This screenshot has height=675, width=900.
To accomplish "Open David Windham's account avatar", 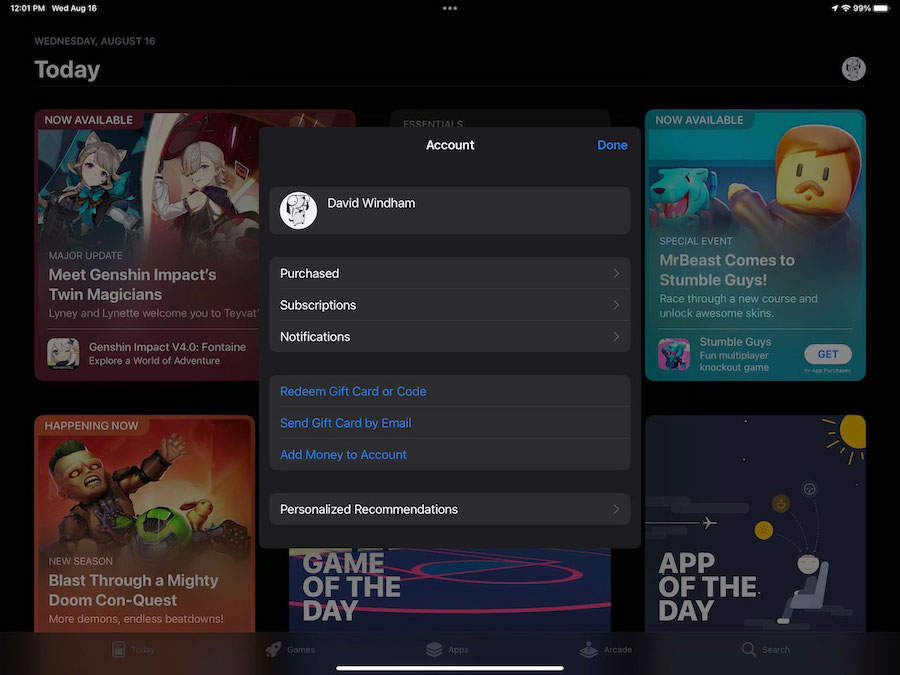I will 298,210.
